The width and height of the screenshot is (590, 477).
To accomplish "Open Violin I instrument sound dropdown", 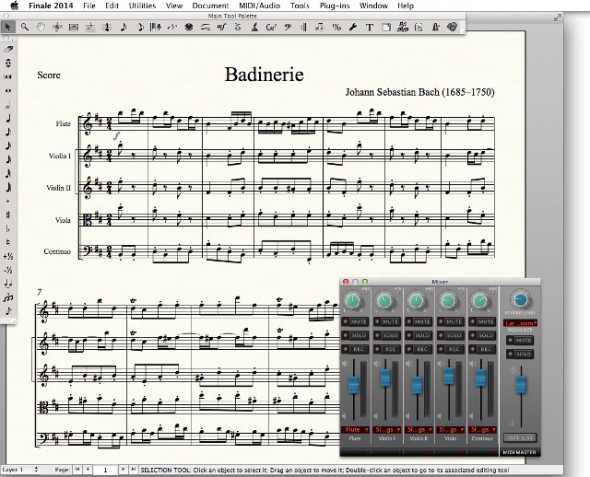I will pos(387,429).
